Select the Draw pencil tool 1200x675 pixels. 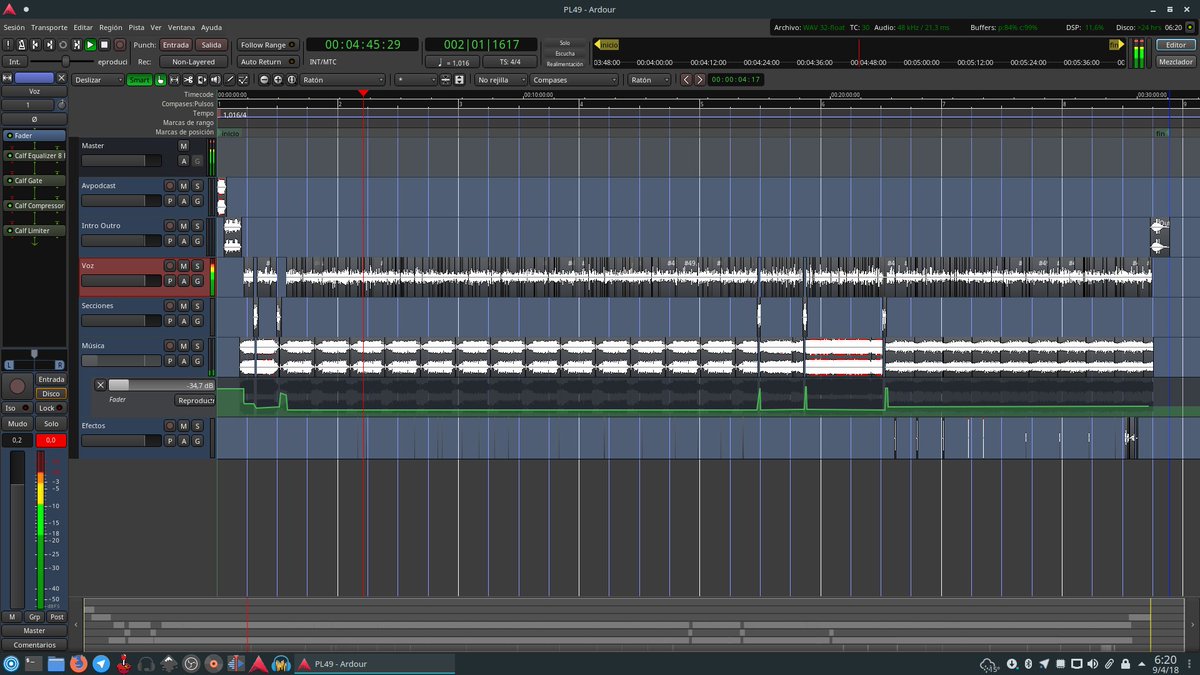[230, 79]
